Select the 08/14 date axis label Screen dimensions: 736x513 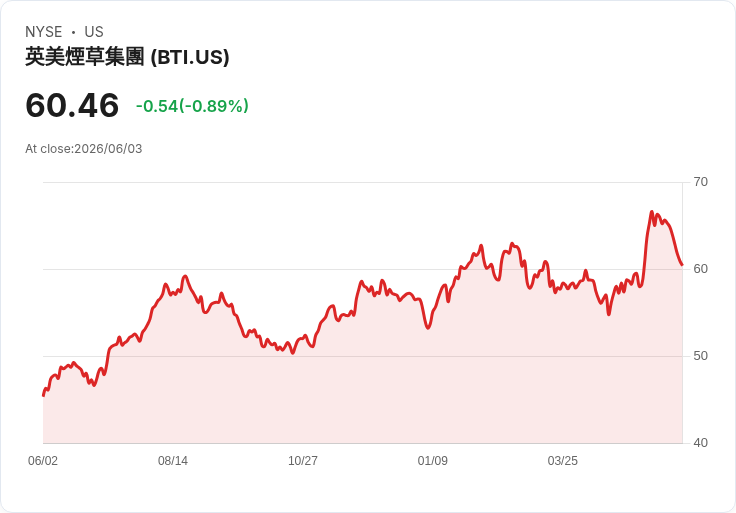173,461
